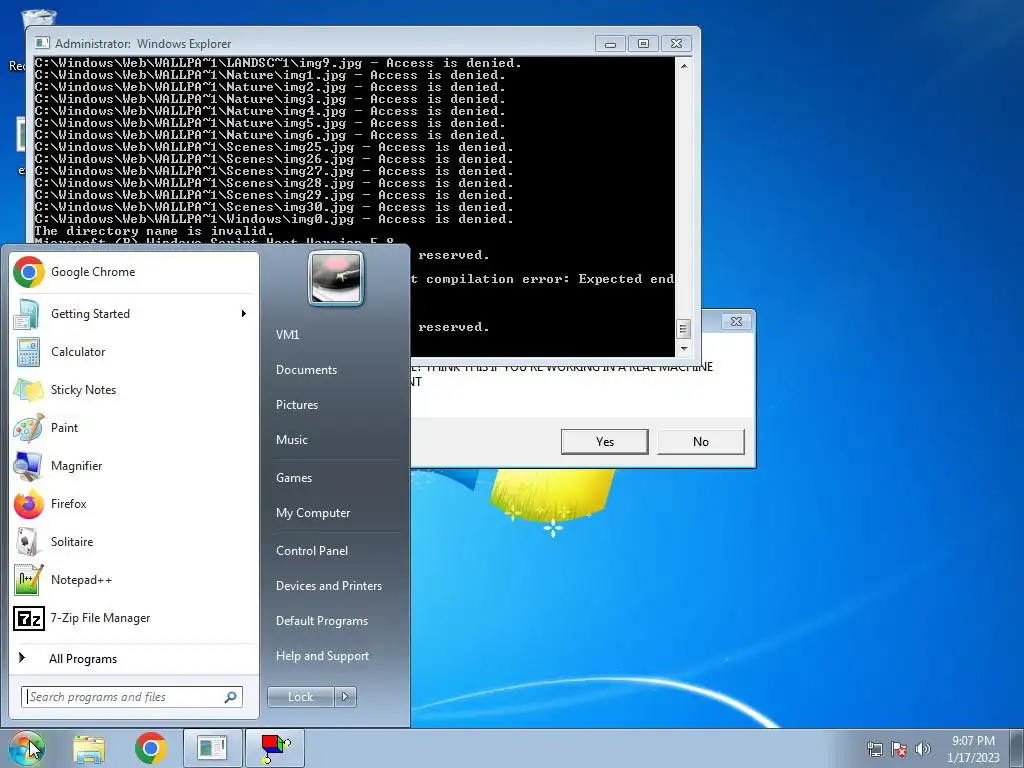
Task: Launch the Firefox icon in Start menu
Action: pyautogui.click(x=29, y=504)
